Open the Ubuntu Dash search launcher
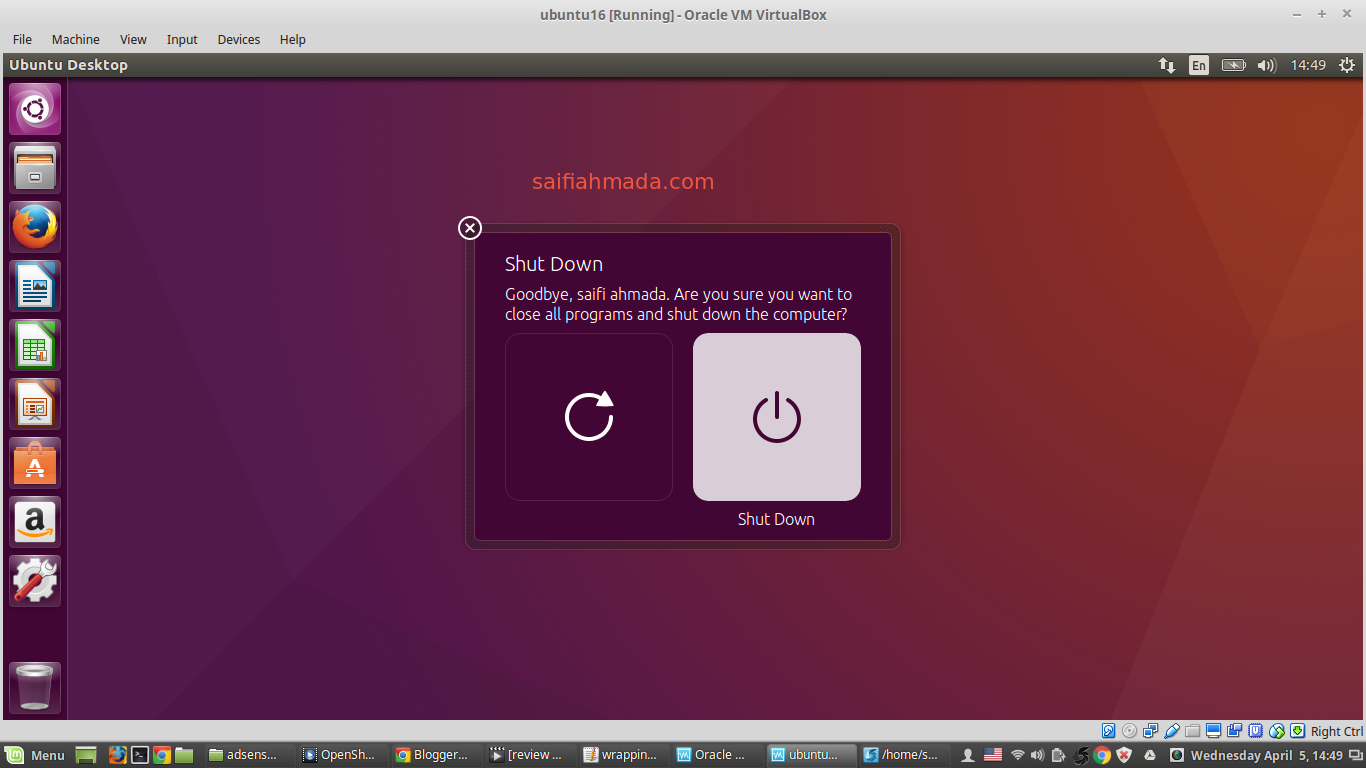The image size is (1366, 768). point(35,109)
